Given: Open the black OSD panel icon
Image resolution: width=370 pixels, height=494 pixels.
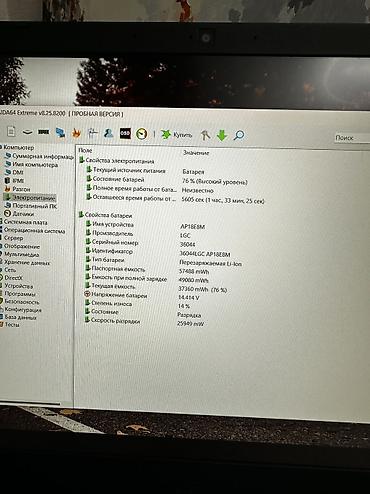Looking at the screenshot, I should point(125,133).
